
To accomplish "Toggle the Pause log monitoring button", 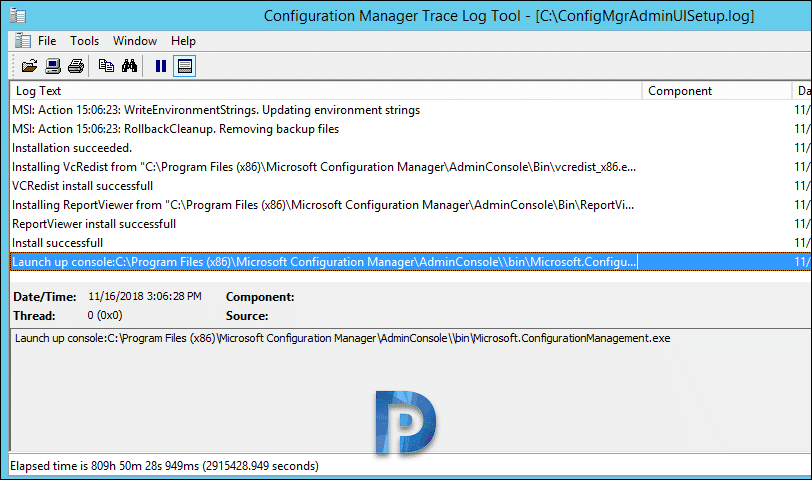I will tap(161, 66).
